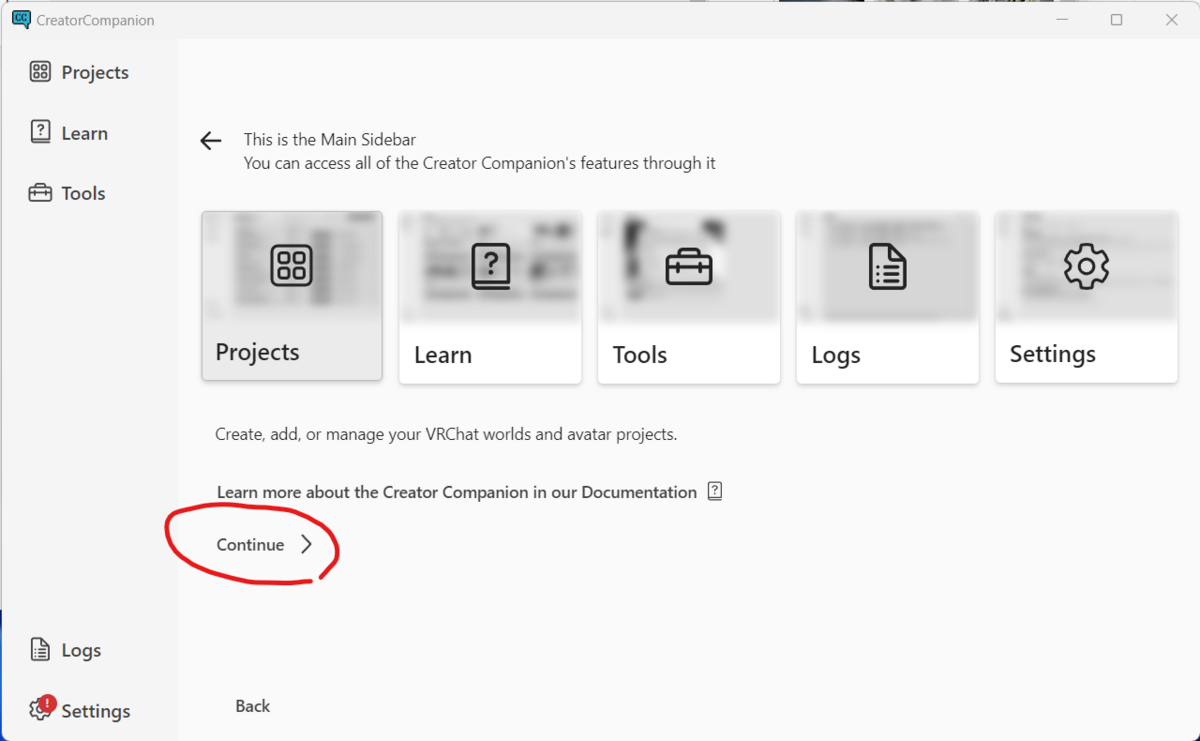
Task: Click the Learn book icon in the sidebar
Action: point(40,132)
